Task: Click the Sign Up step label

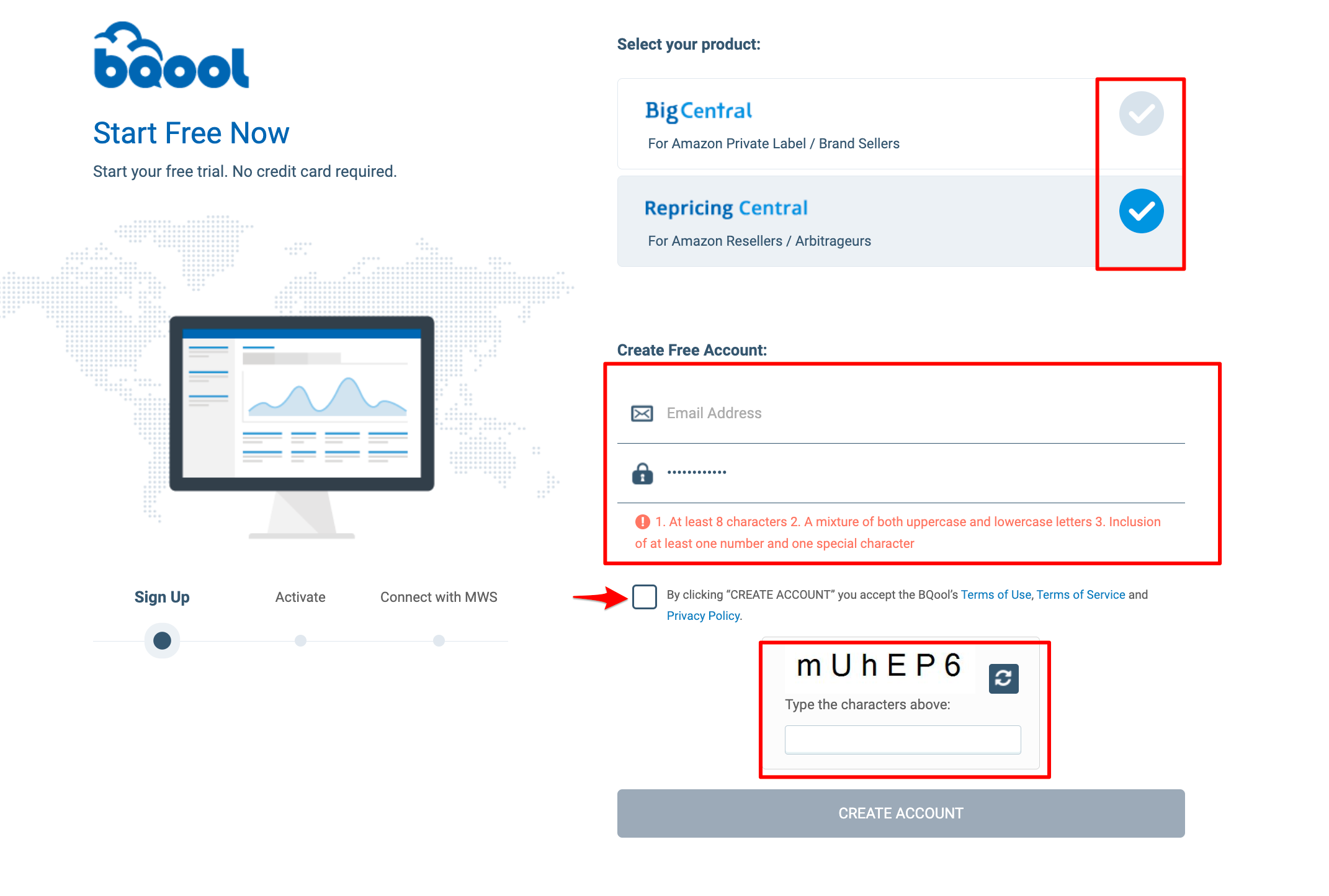Action: 162,597
